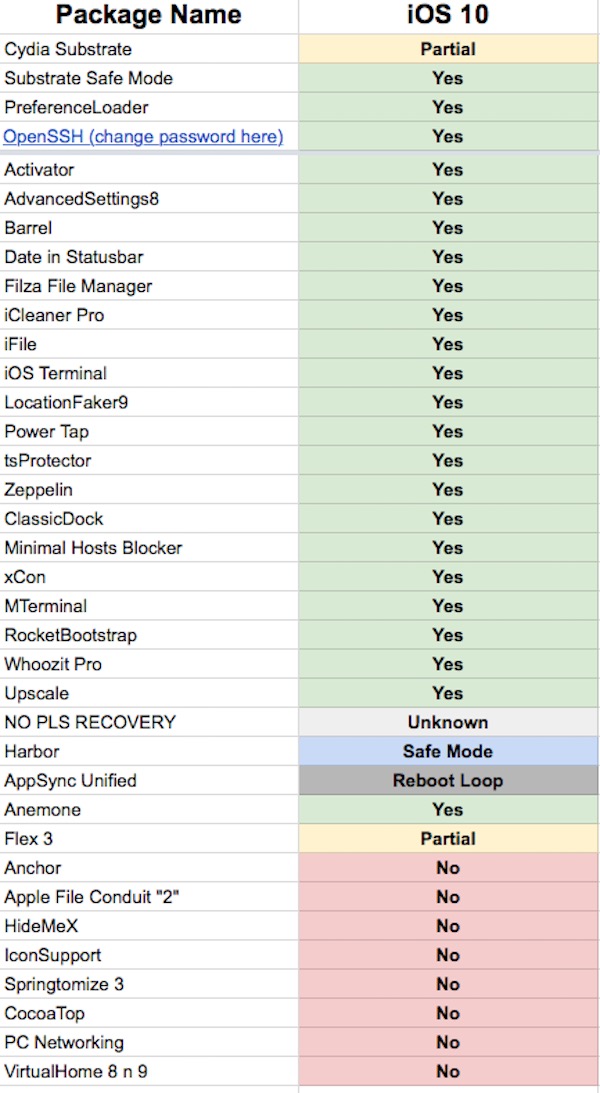
Task: Select Flex 3's Partial status cell
Action: [x=448, y=838]
